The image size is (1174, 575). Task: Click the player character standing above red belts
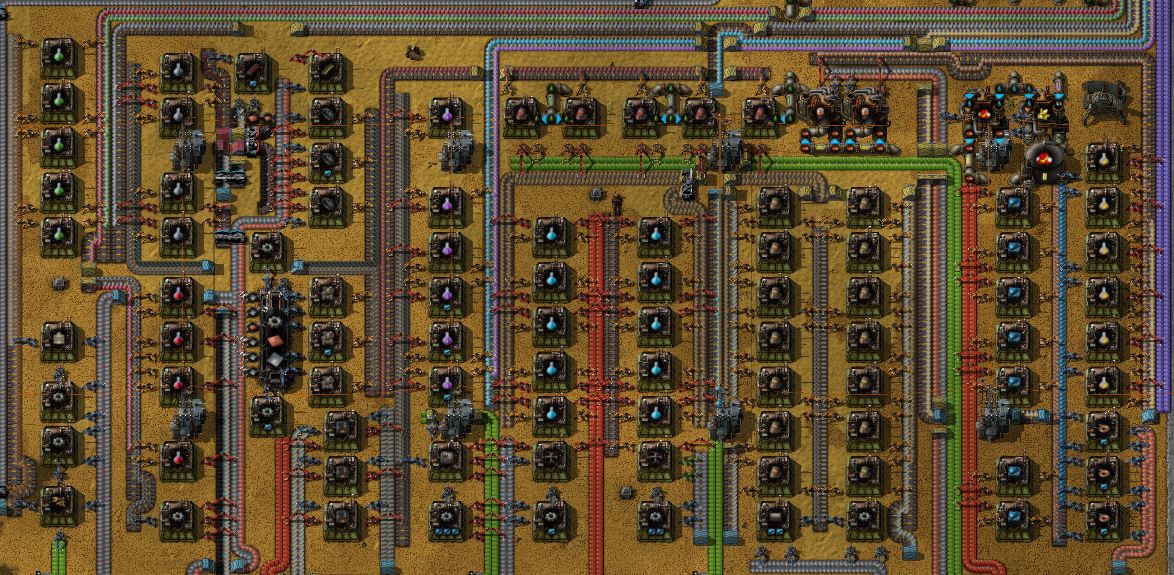[618, 204]
